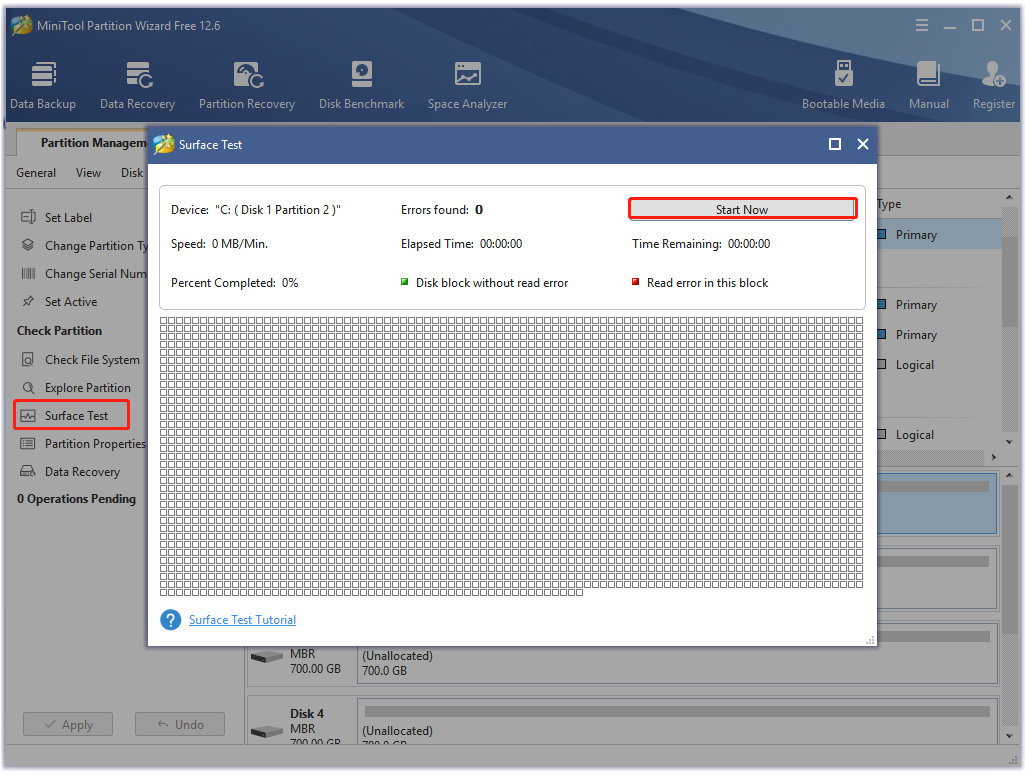Open the Space Analyzer tool
1025x775 pixels.
point(467,86)
